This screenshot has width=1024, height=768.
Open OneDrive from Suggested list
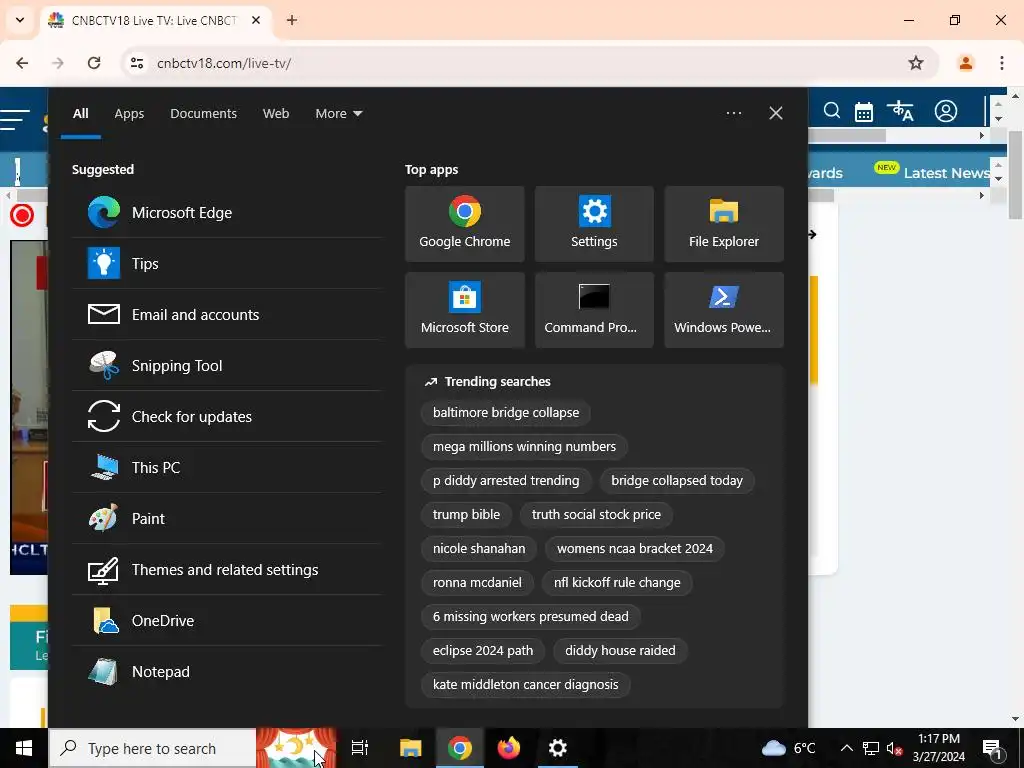click(227, 620)
